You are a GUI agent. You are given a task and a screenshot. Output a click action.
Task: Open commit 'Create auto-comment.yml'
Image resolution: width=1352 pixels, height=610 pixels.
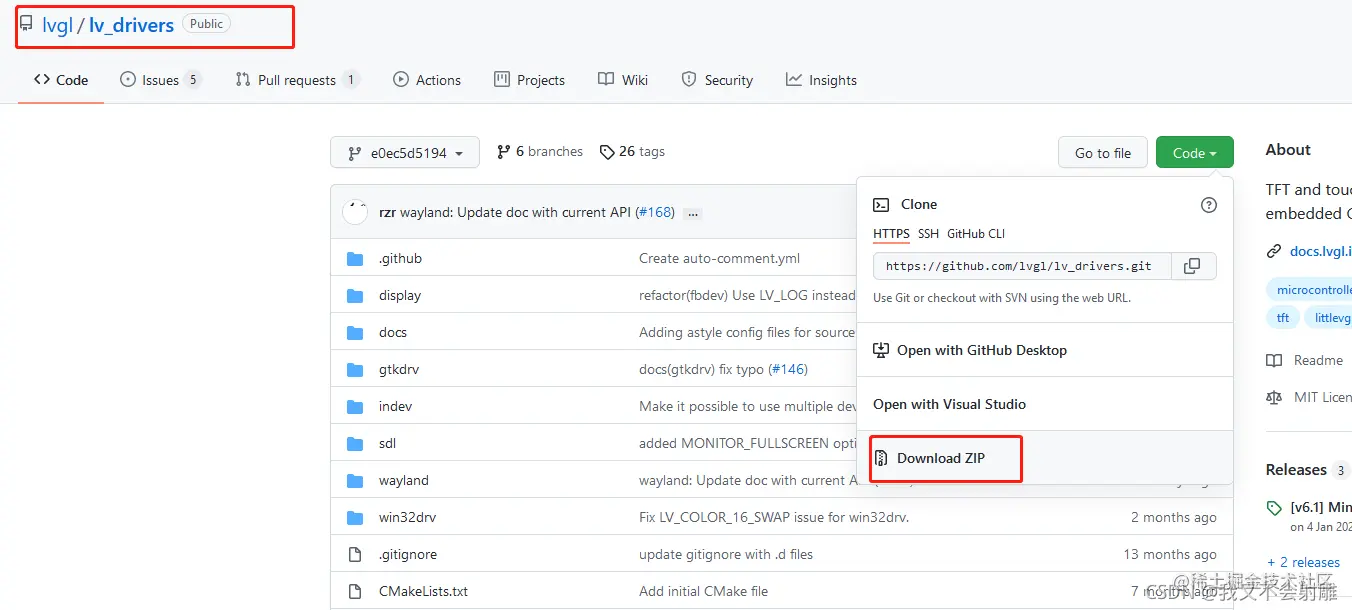coord(720,258)
